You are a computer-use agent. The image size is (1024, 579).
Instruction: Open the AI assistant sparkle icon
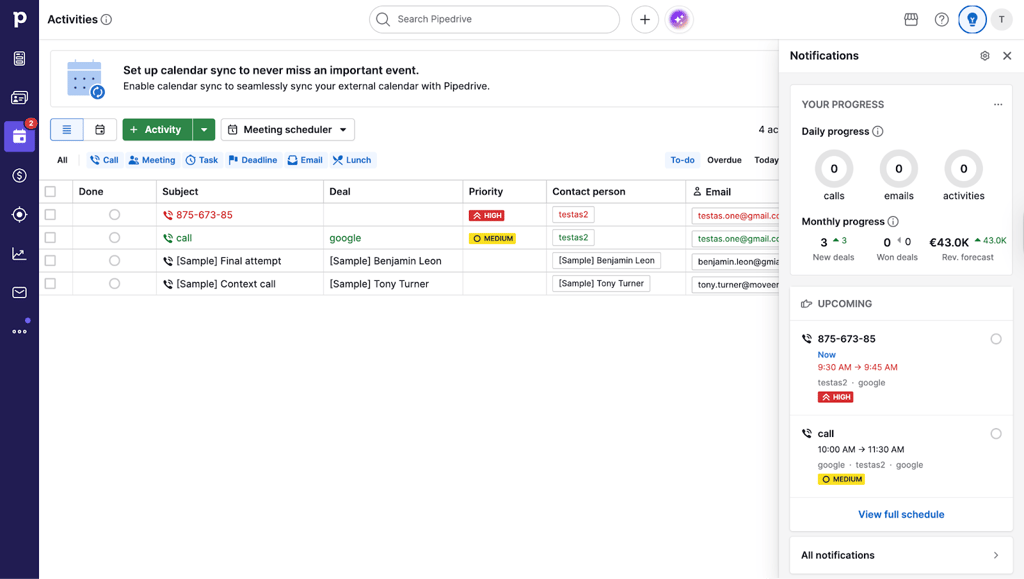pyautogui.click(x=679, y=20)
